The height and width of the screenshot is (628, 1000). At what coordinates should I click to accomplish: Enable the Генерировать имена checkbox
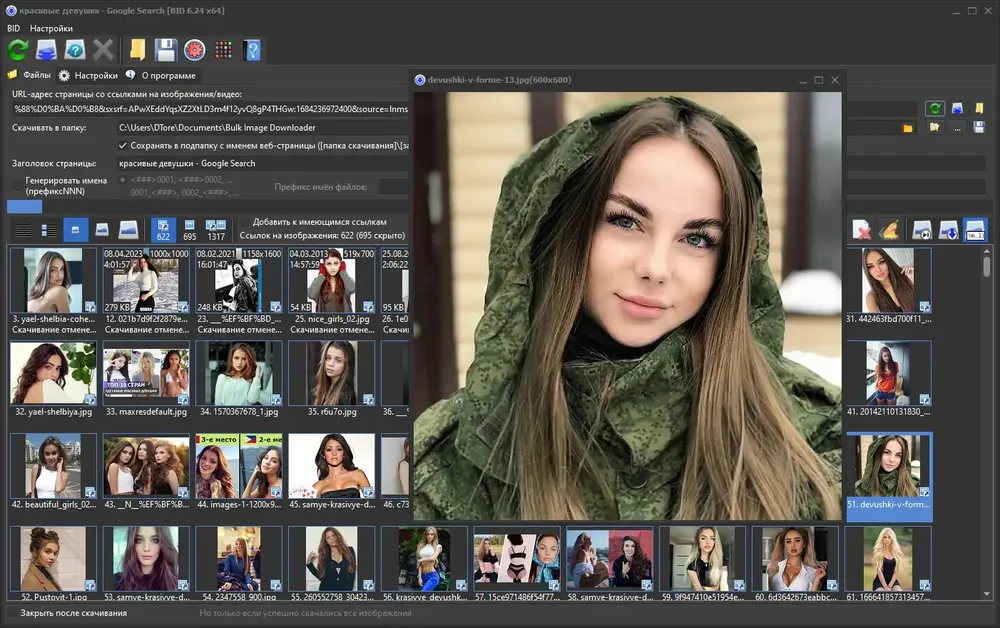tap(17, 185)
